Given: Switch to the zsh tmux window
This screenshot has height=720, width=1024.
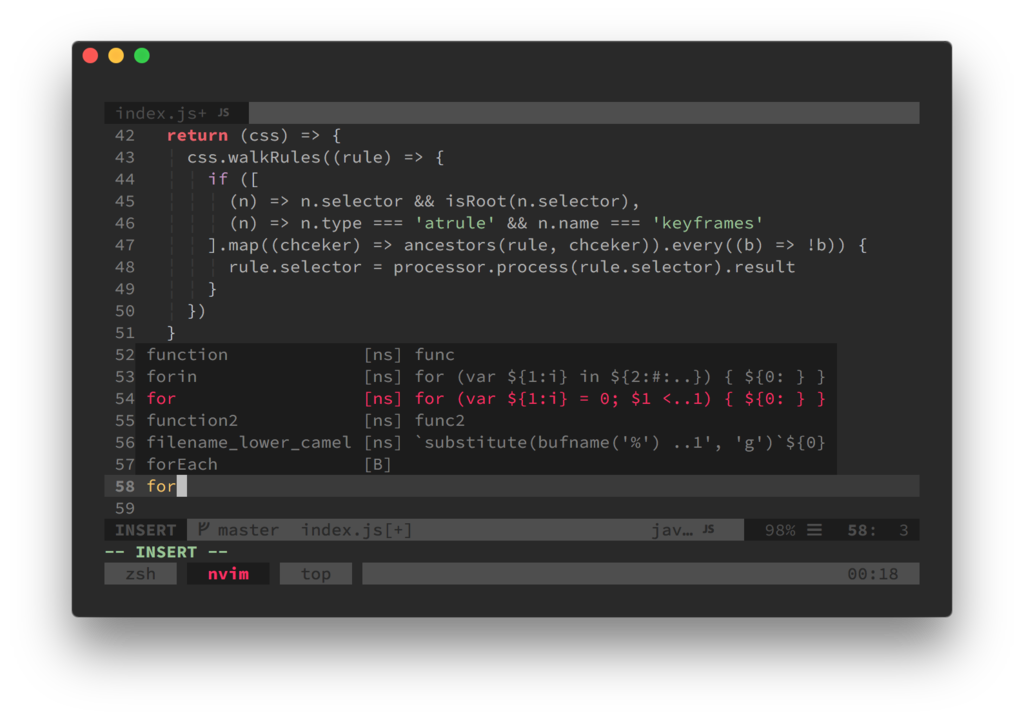Looking at the screenshot, I should click(140, 574).
